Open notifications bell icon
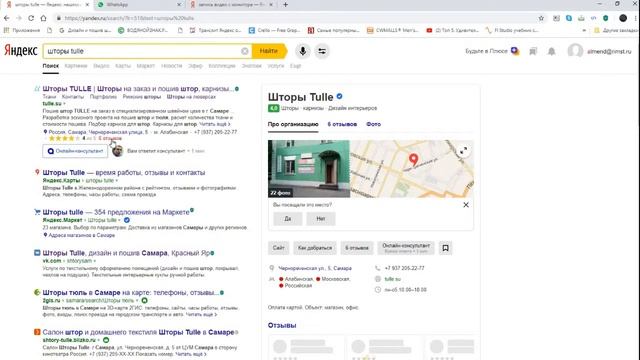The width and height of the screenshot is (640, 360). click(x=551, y=51)
